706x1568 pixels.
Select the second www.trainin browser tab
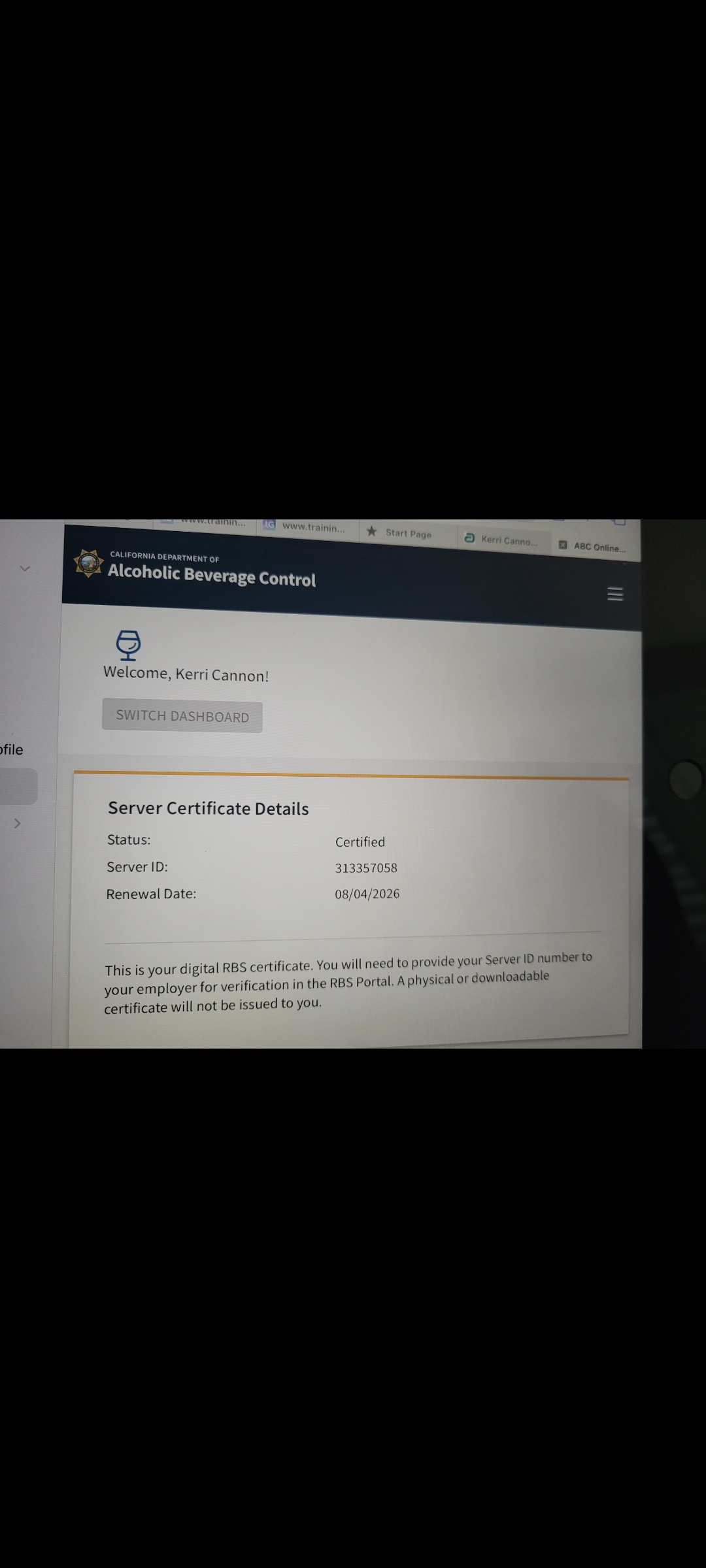click(312, 528)
